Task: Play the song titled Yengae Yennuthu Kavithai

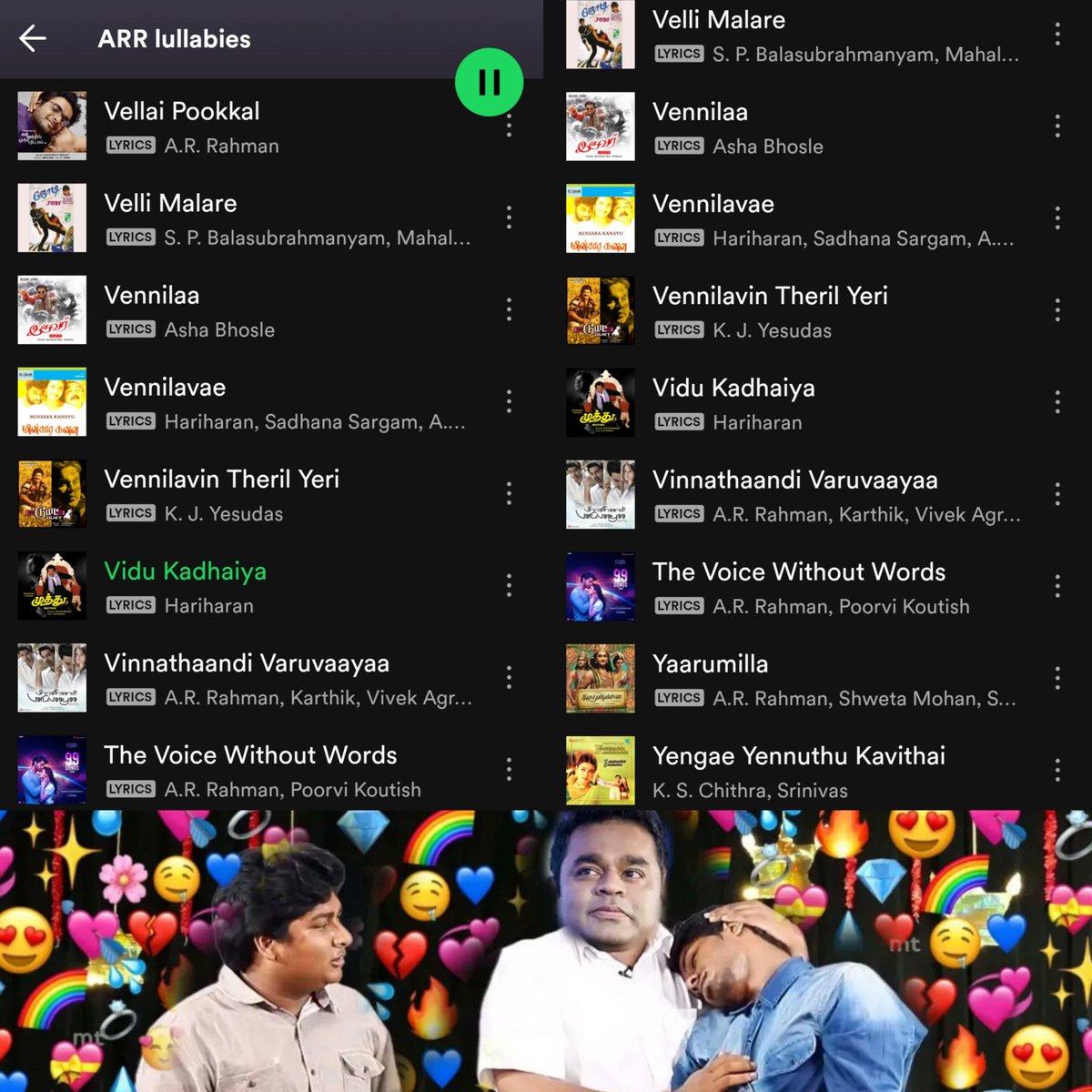Action: click(799, 755)
